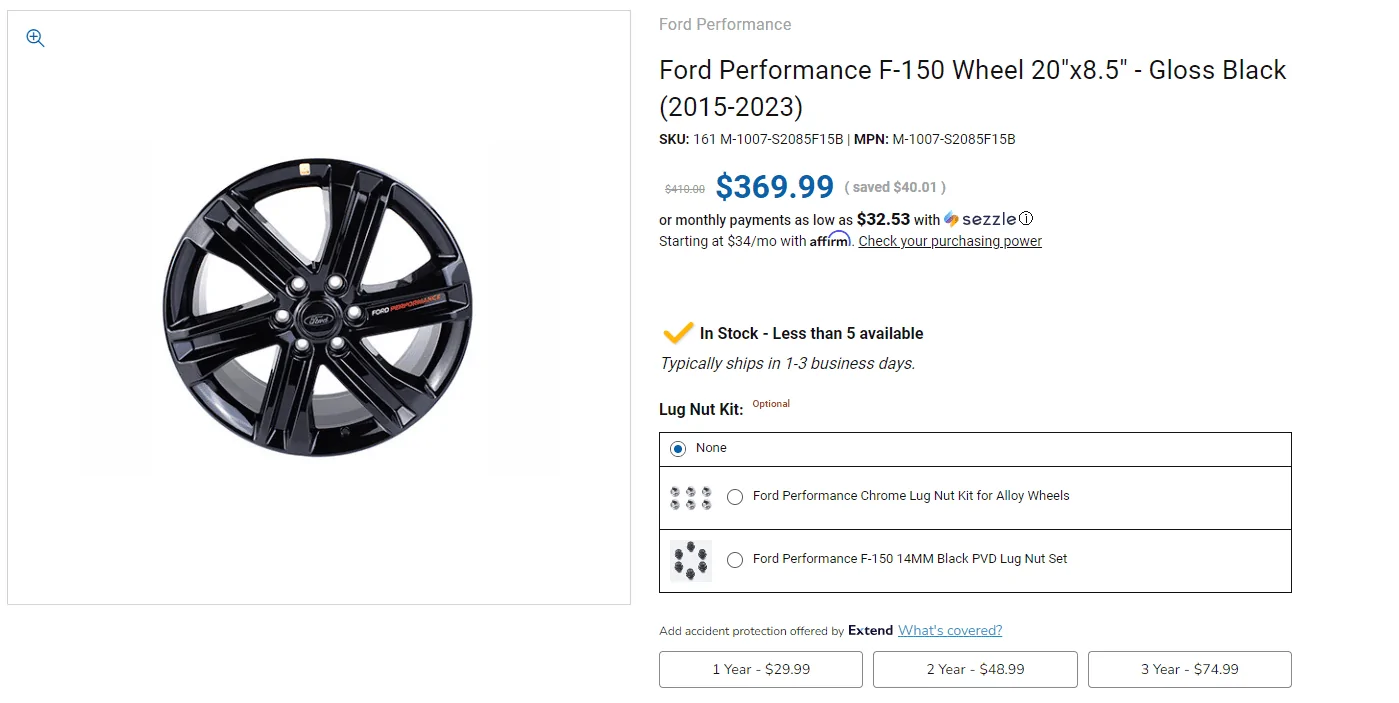Click the $369.99 sale price

775,186
